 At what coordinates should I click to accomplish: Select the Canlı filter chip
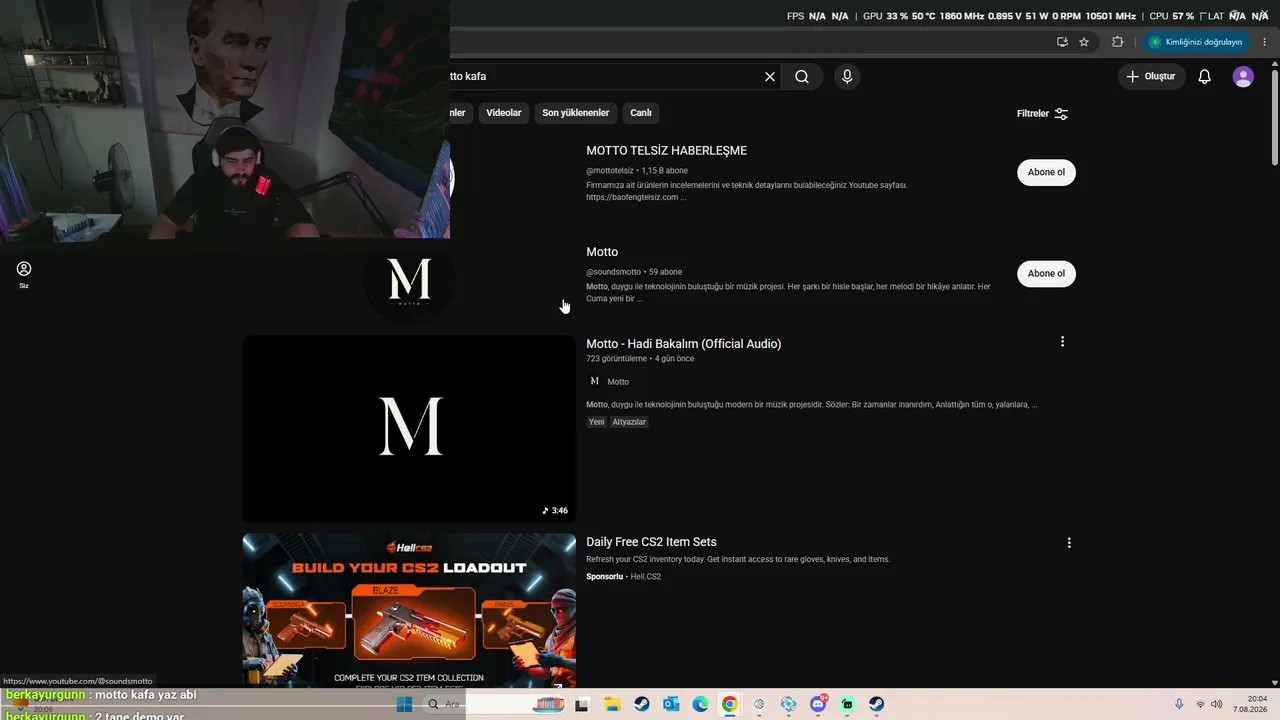tap(641, 113)
